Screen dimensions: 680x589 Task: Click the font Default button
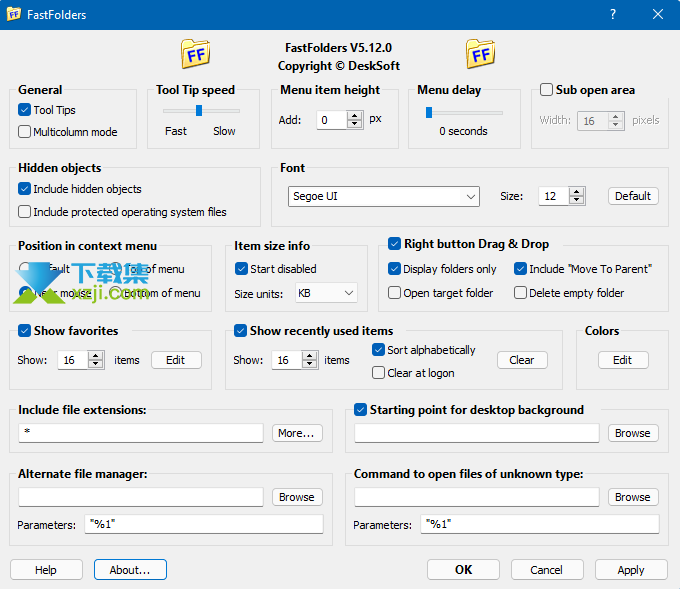coord(633,196)
